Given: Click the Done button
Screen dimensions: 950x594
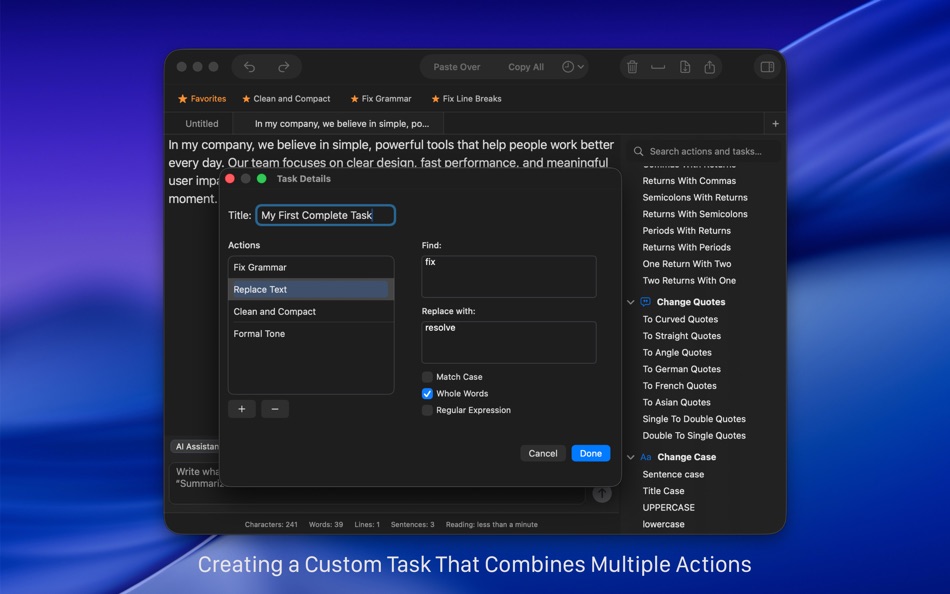Looking at the screenshot, I should coord(590,453).
